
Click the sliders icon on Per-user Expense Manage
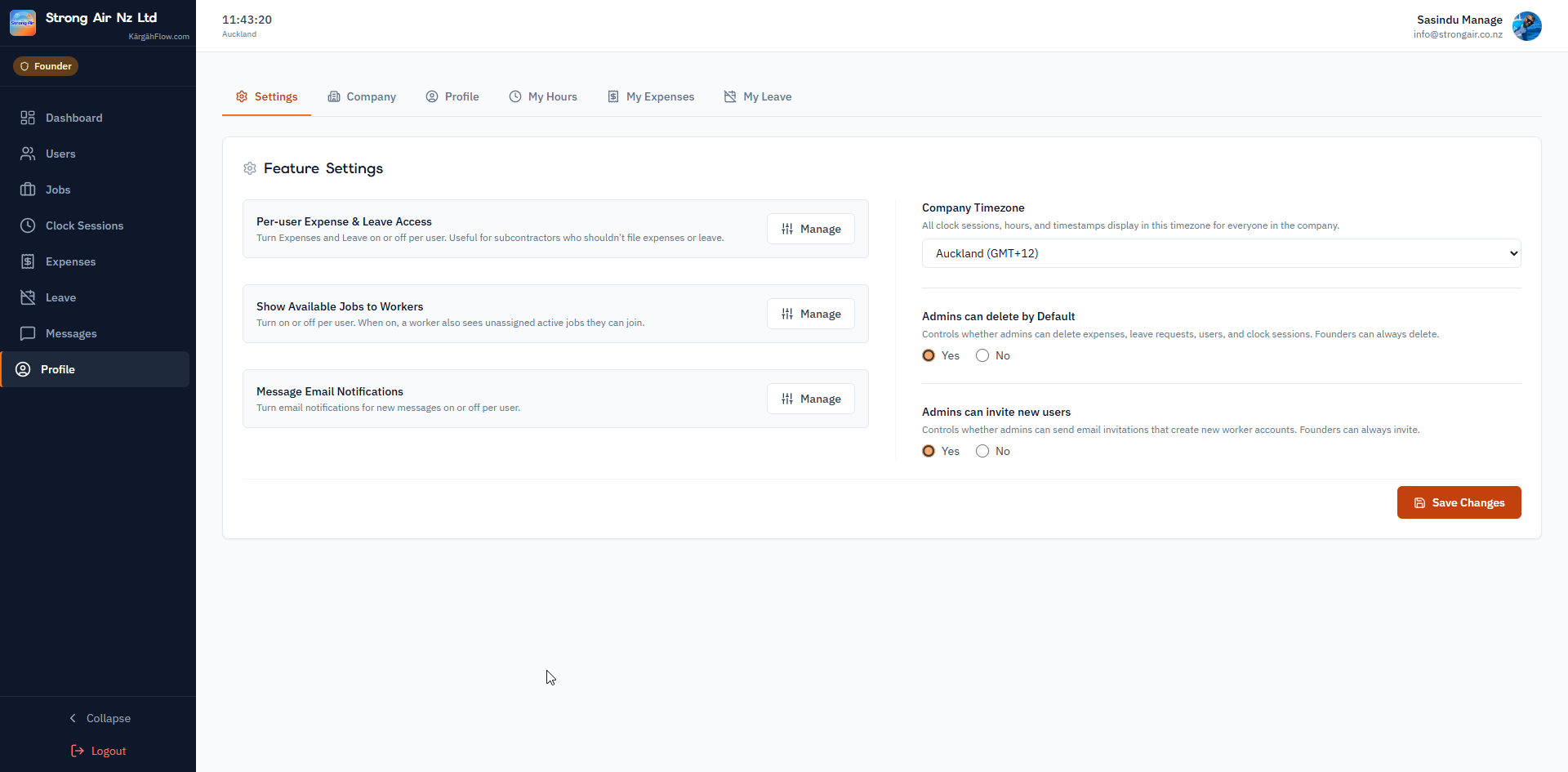787,229
